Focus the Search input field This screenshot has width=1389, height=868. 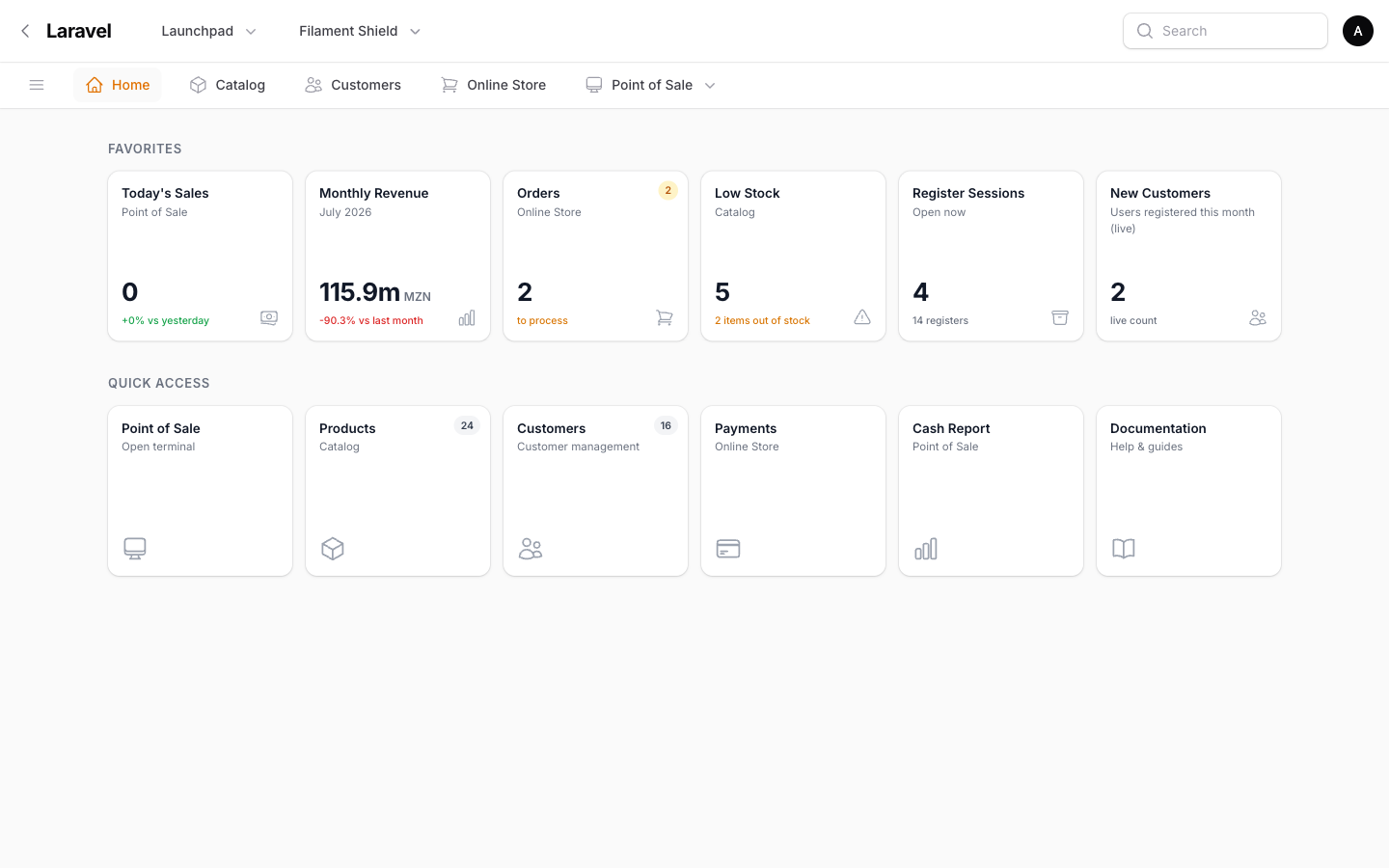(x=1225, y=31)
